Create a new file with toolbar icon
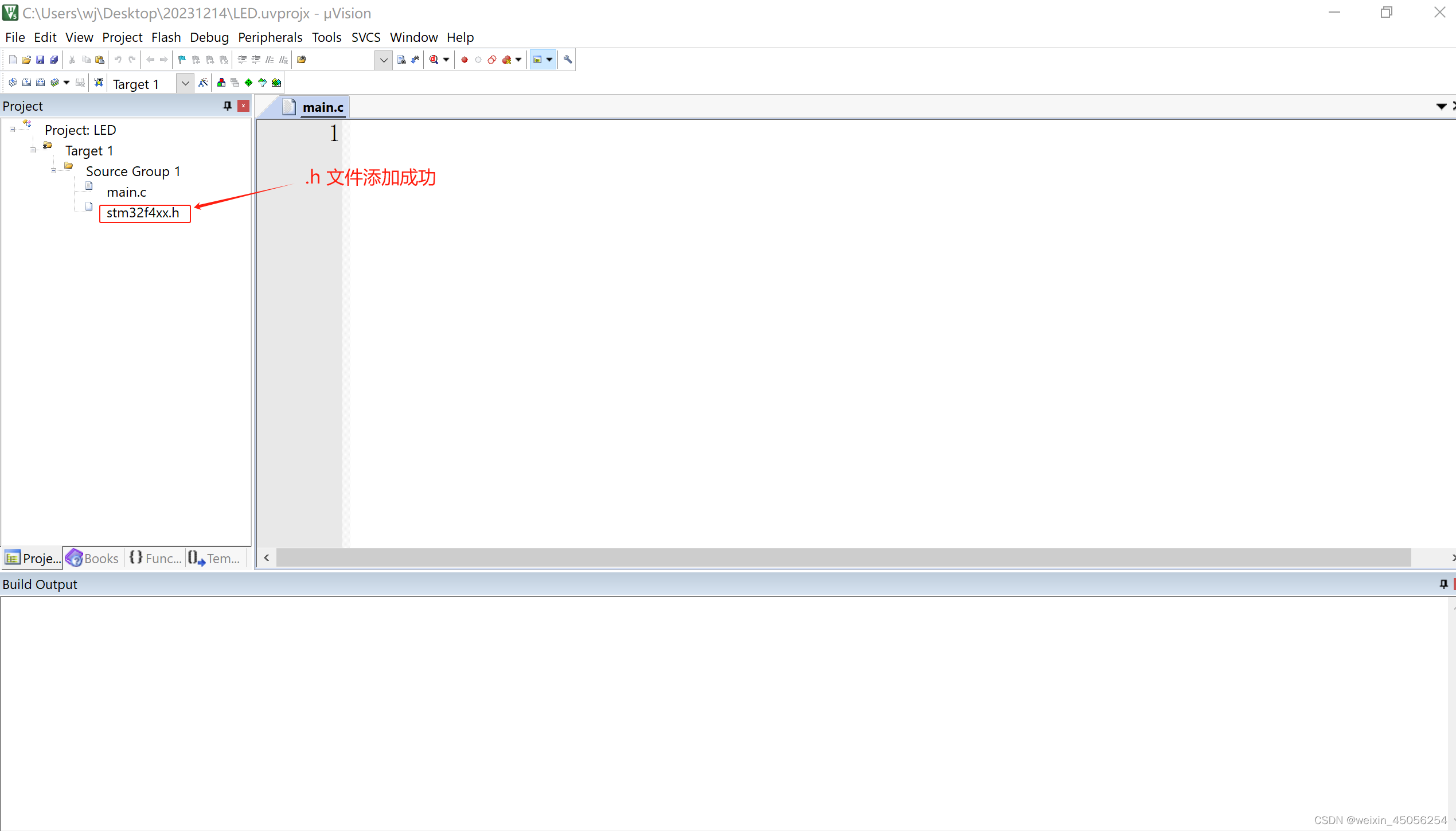The height and width of the screenshot is (831, 1456). (x=13, y=60)
